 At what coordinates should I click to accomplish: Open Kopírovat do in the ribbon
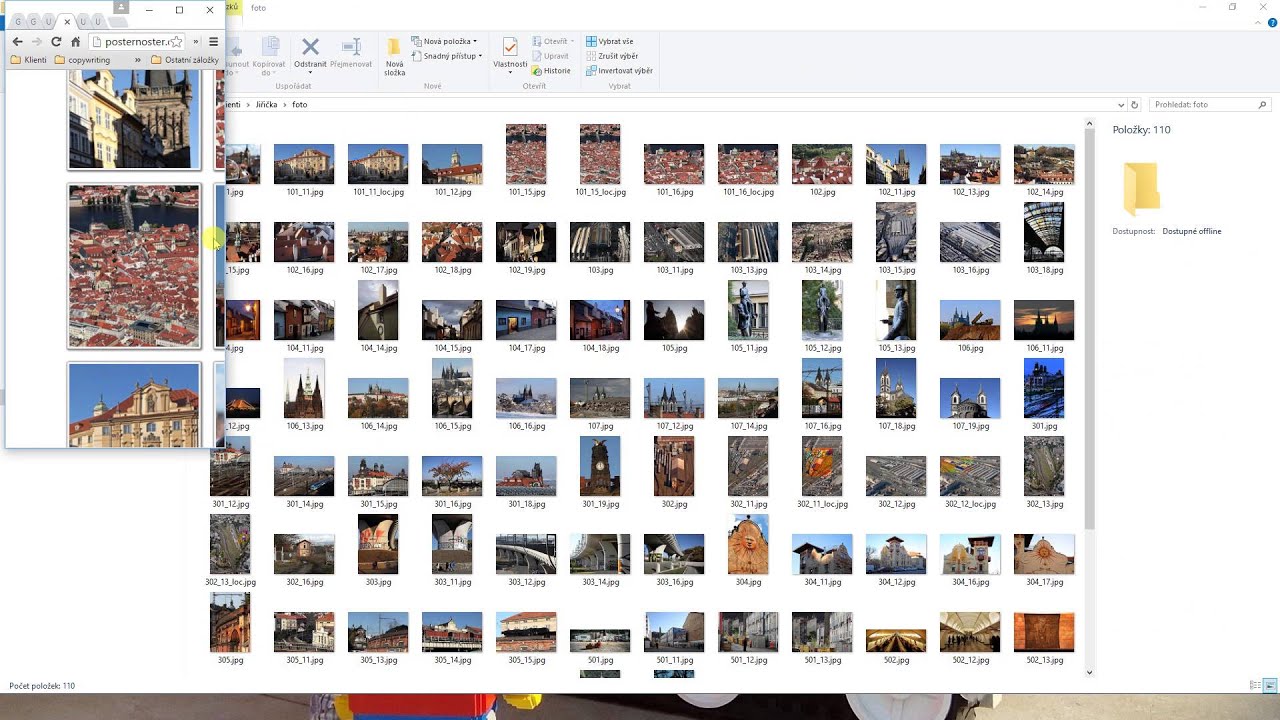tap(270, 57)
